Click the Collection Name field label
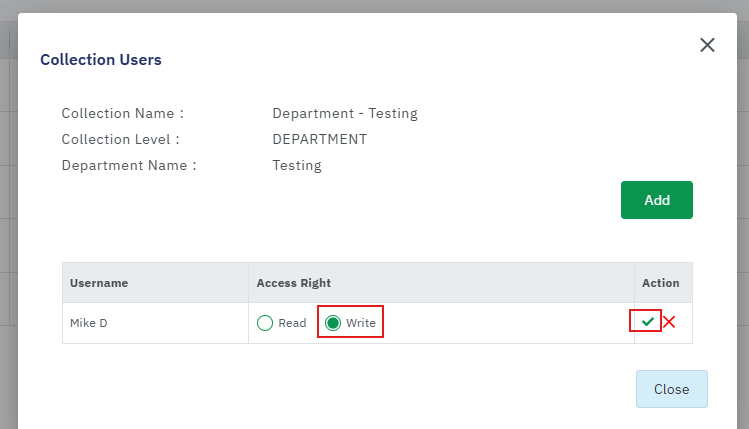 click(x=123, y=113)
